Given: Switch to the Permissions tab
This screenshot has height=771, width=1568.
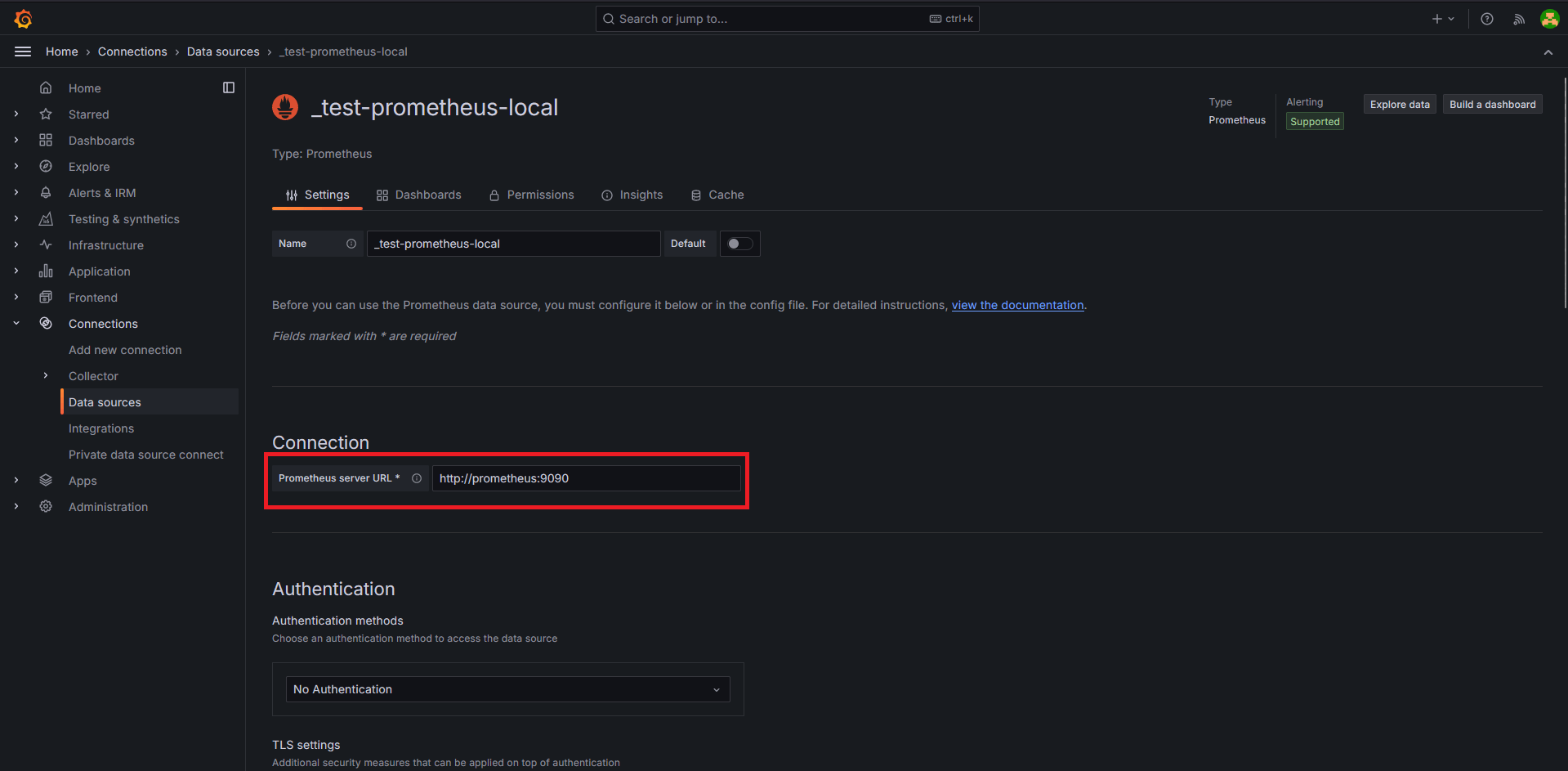Looking at the screenshot, I should (532, 195).
